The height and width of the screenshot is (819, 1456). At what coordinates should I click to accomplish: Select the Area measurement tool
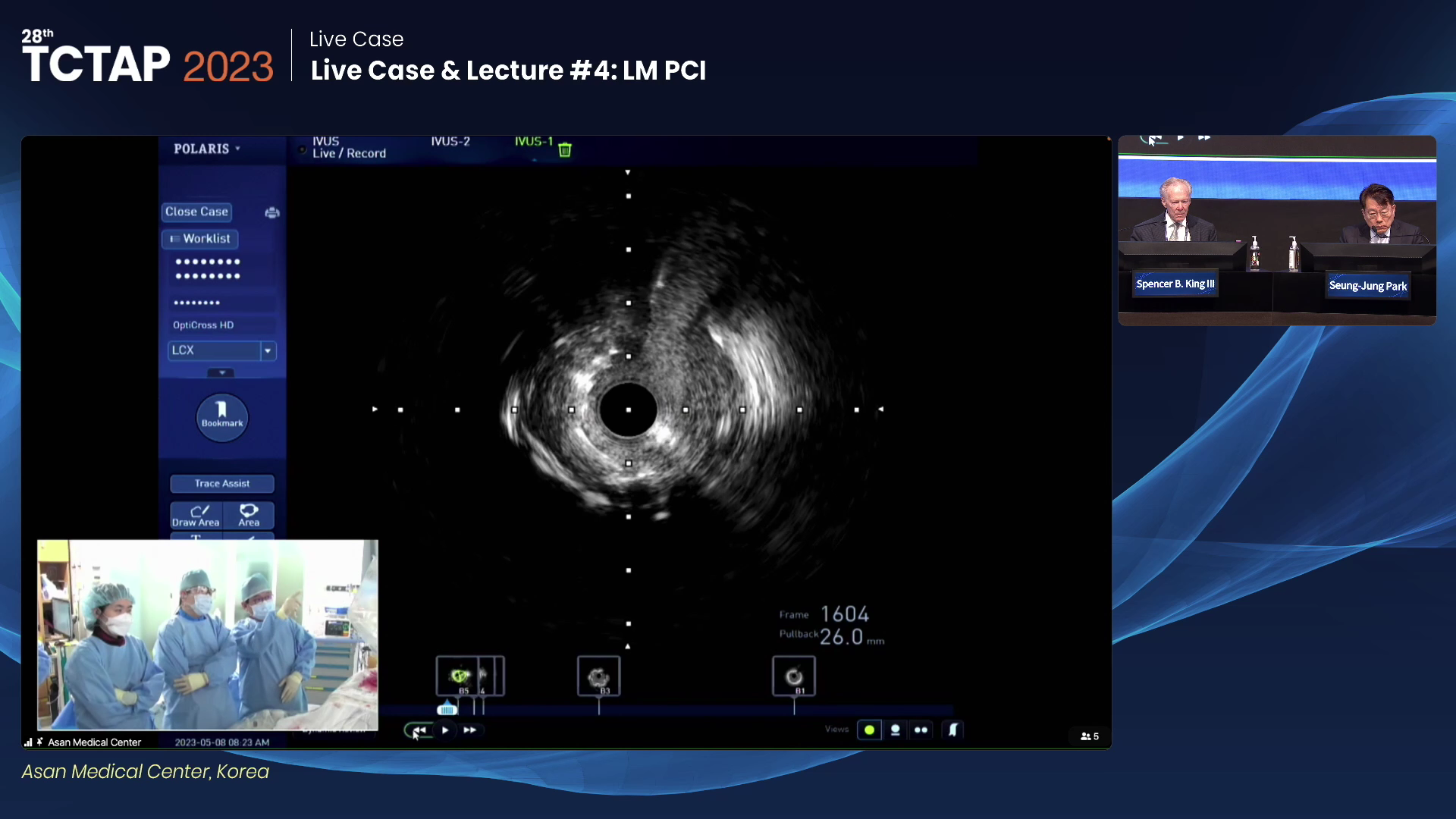click(x=249, y=516)
